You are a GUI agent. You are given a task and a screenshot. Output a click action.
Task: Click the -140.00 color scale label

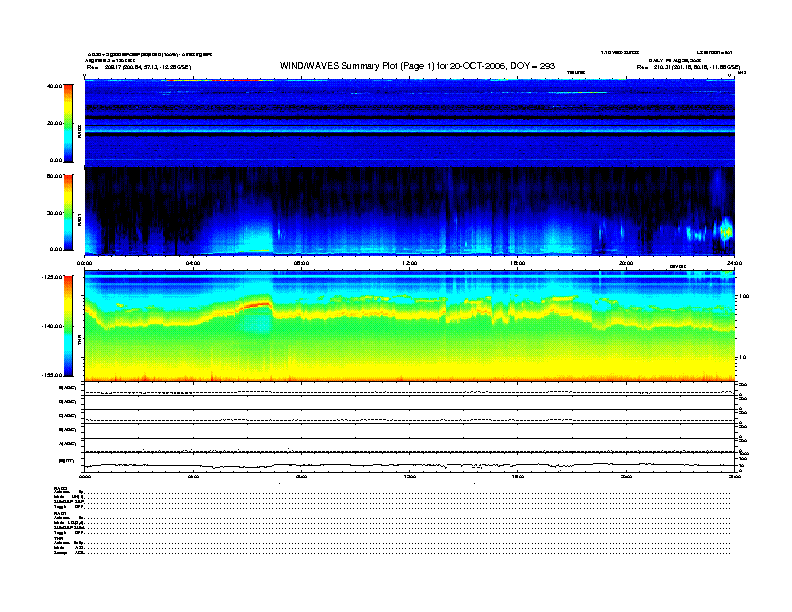coord(52,326)
